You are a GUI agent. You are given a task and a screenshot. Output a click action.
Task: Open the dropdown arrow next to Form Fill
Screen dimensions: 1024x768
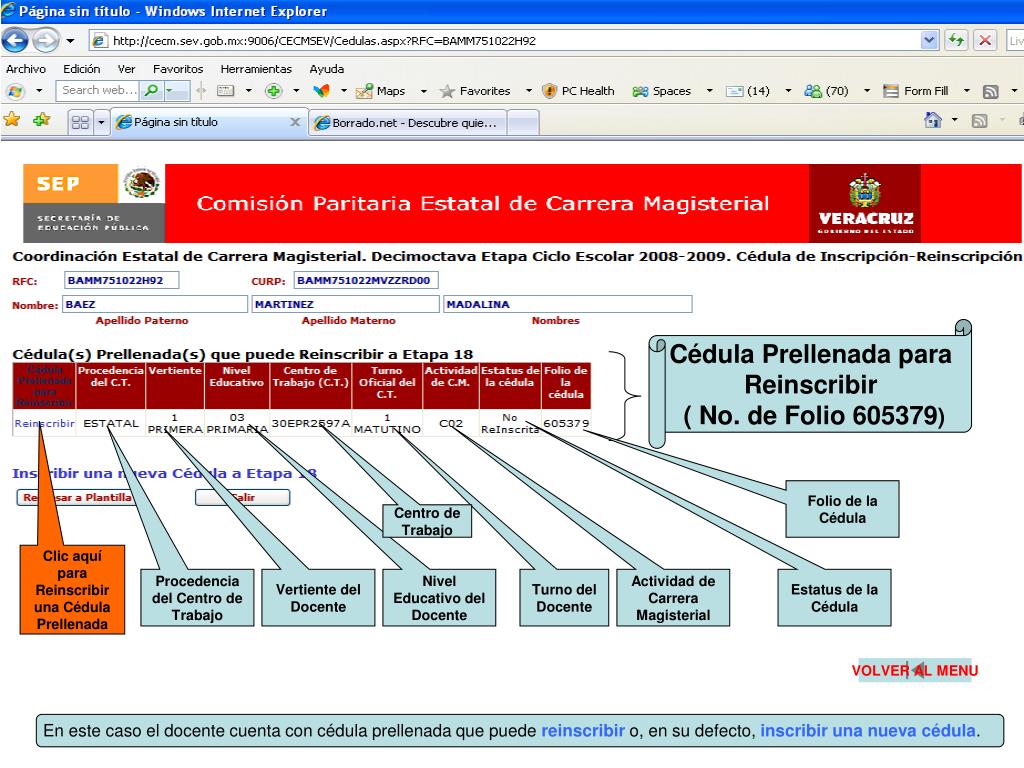(967, 91)
